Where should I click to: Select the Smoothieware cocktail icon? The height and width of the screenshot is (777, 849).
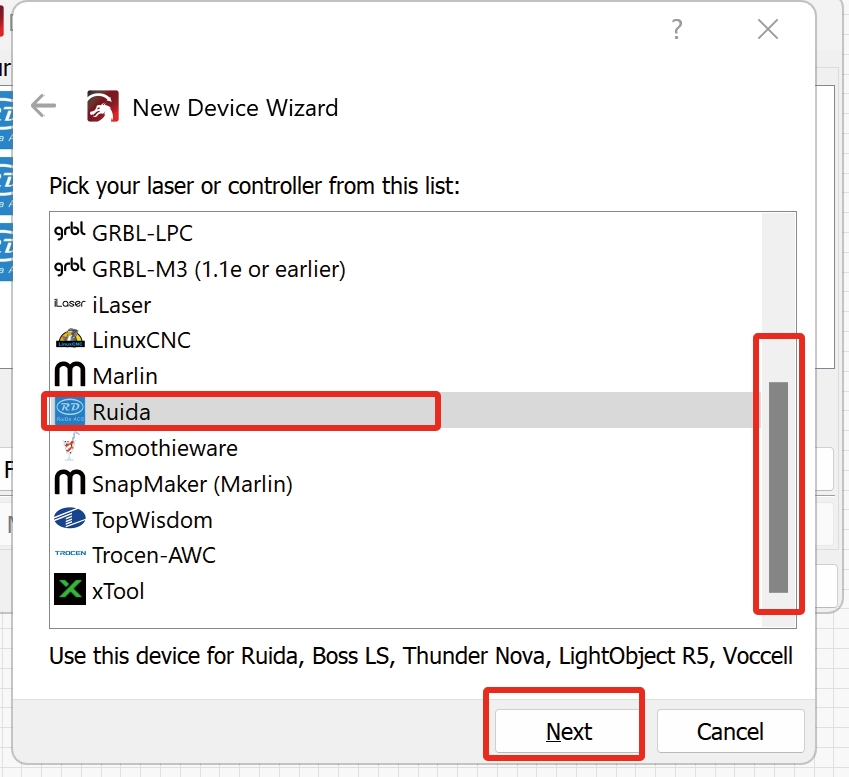point(70,447)
